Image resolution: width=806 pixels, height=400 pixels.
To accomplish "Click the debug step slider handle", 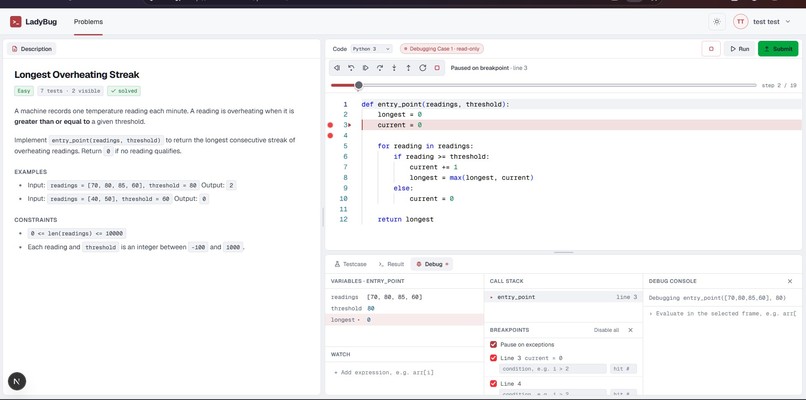I will pos(359,85).
